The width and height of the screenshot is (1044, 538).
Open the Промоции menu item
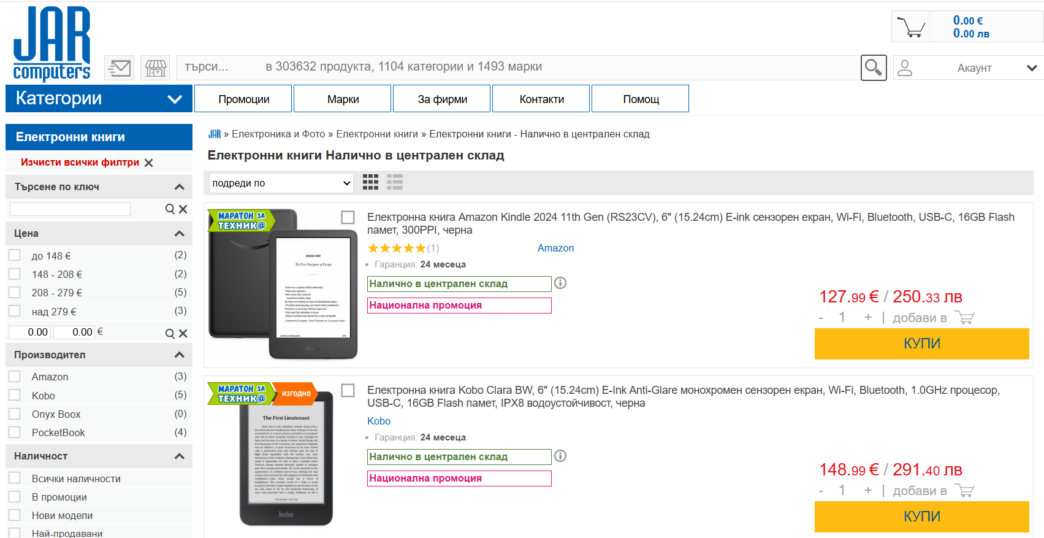click(244, 99)
